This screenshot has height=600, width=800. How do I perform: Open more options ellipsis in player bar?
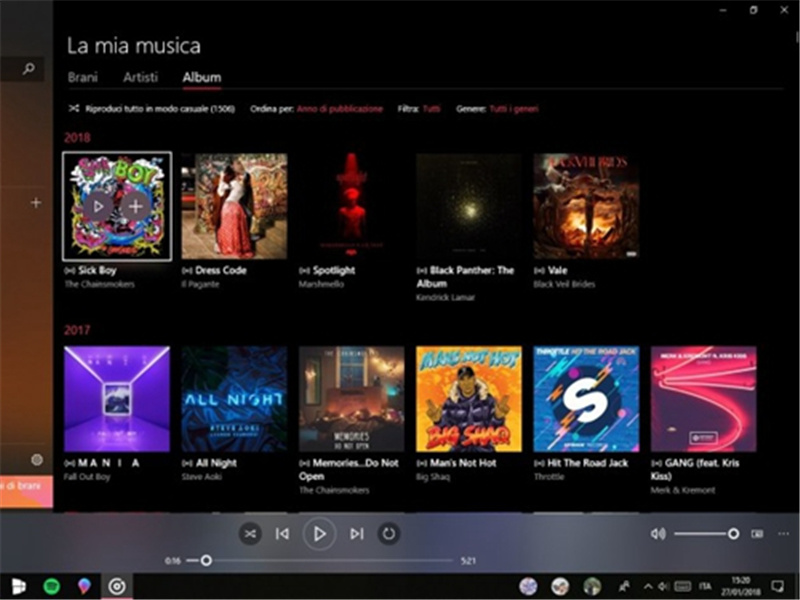(784, 534)
